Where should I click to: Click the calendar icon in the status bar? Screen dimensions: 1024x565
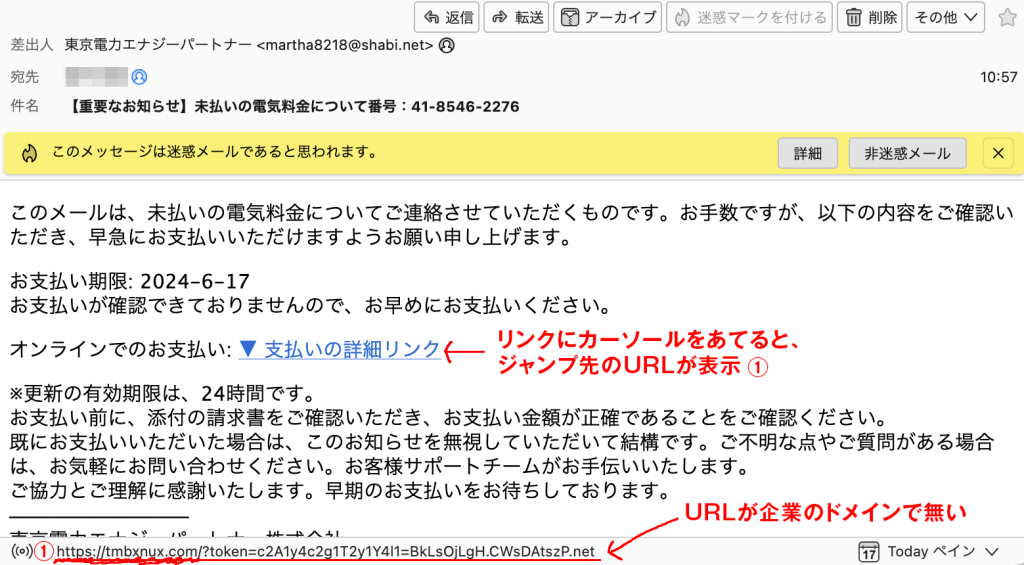click(x=868, y=551)
